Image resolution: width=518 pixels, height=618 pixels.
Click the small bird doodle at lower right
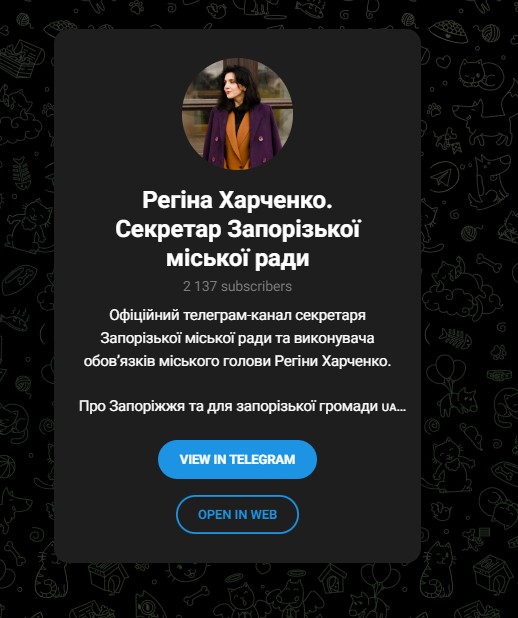click(x=440, y=513)
